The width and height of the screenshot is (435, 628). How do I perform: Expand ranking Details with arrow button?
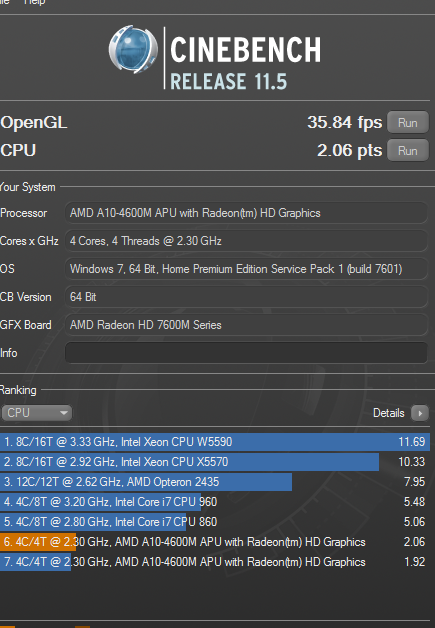[420, 413]
